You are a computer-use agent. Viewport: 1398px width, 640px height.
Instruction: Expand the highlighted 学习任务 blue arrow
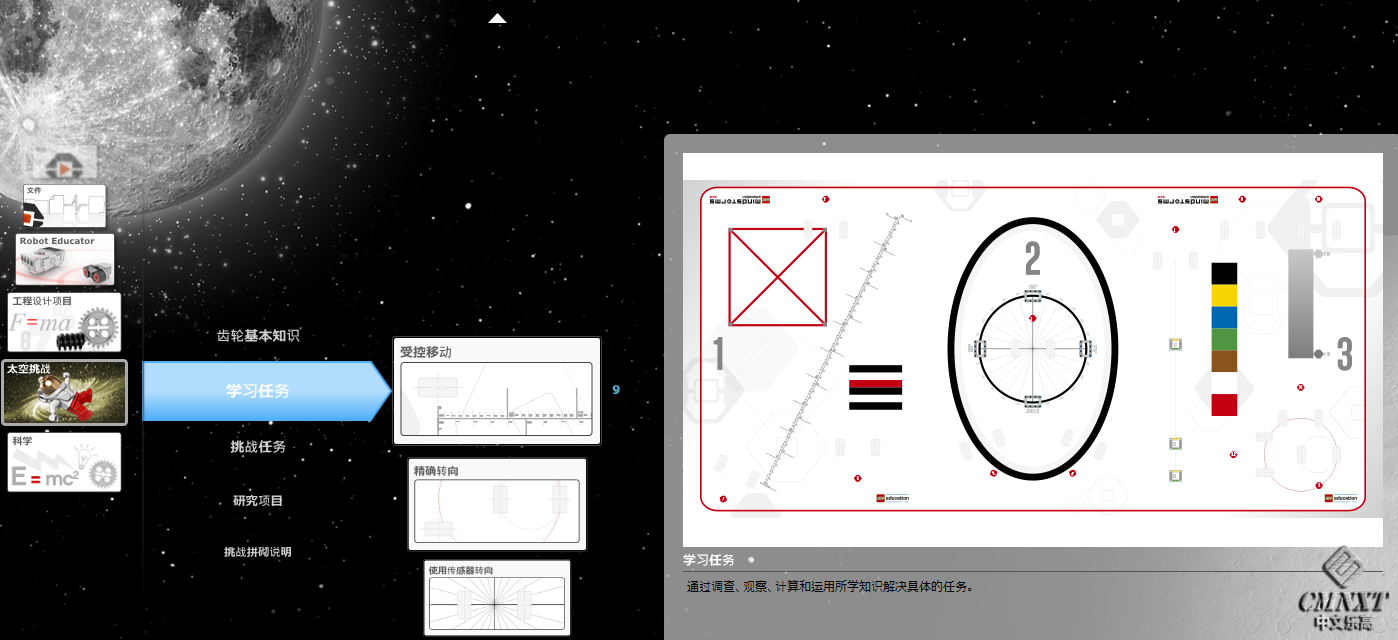tap(266, 391)
